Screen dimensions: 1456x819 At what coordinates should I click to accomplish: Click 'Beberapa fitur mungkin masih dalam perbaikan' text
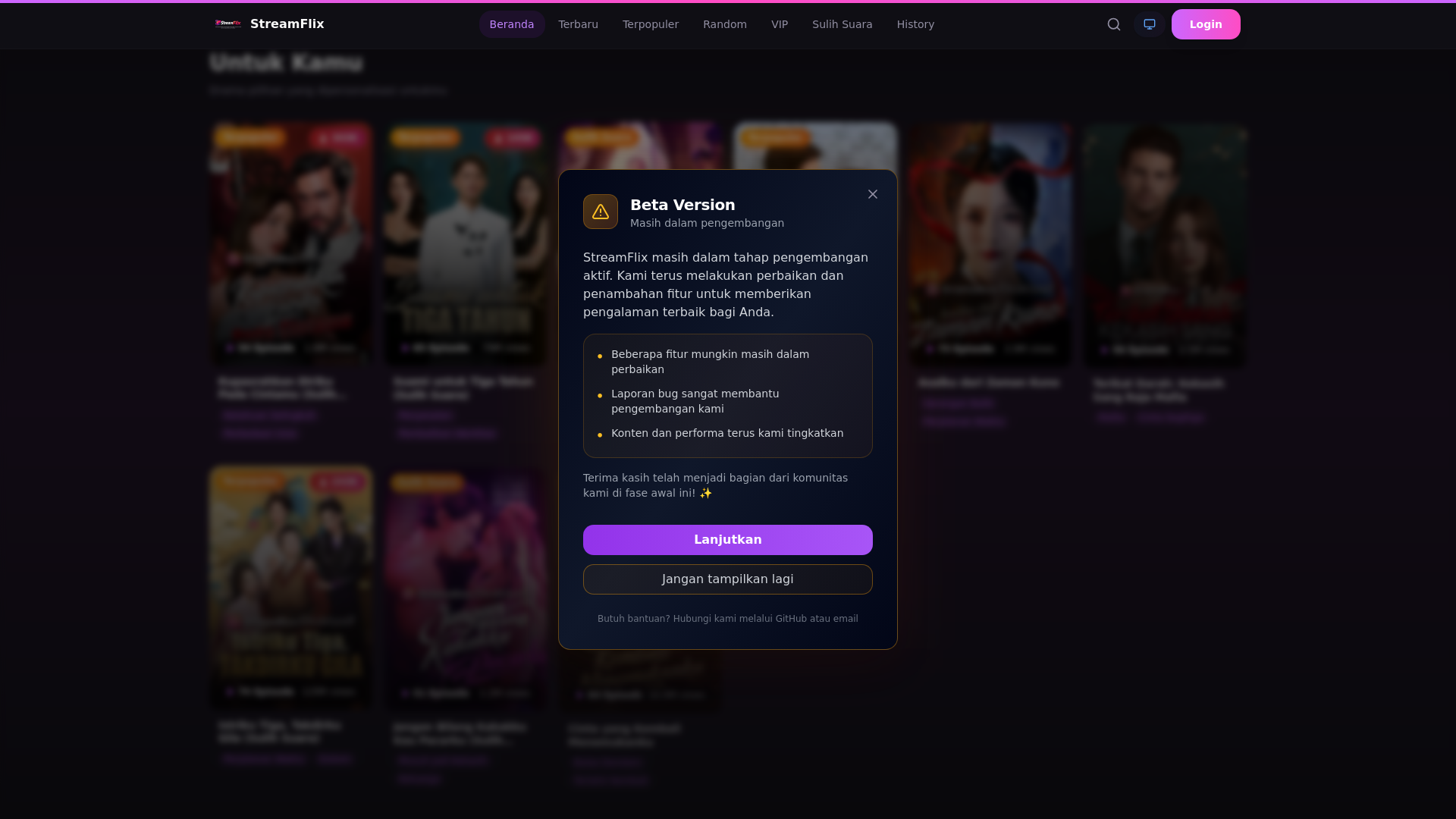pyautogui.click(x=711, y=362)
